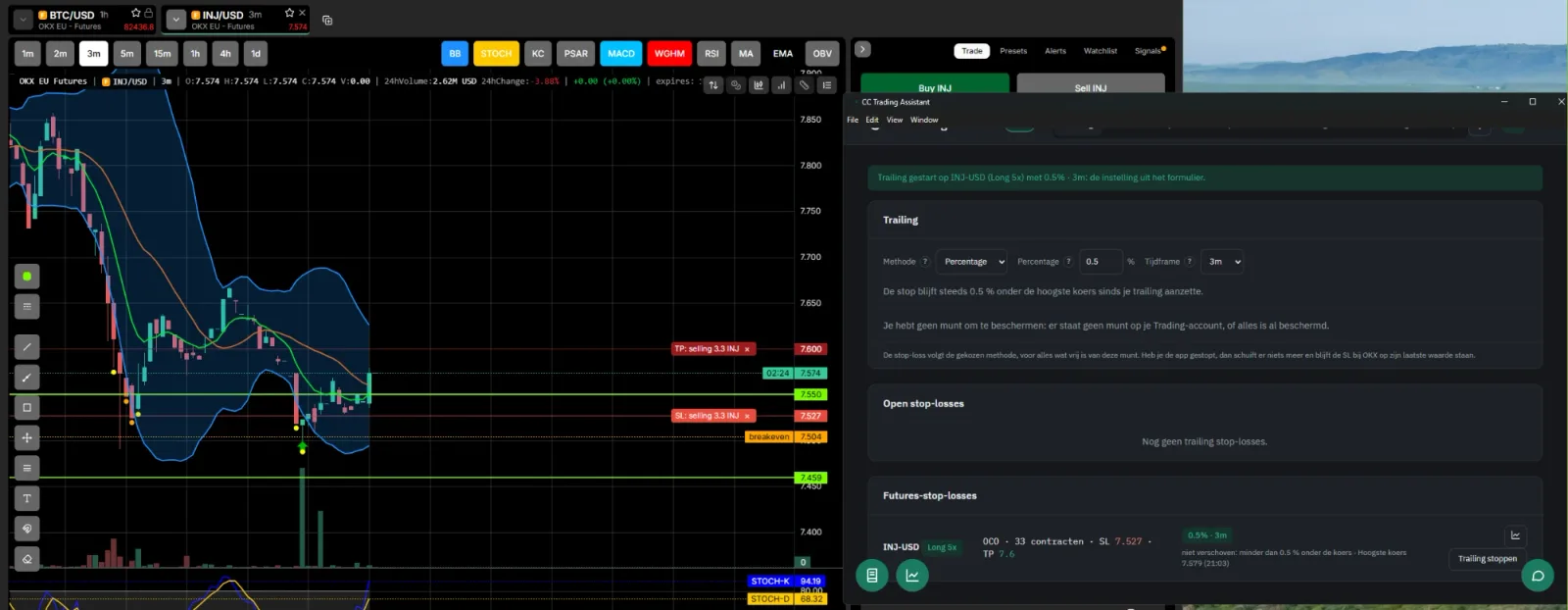Screen dimensions: 1568x610
Task: Click the swap arrows icon in chart header
Action: [713, 85]
